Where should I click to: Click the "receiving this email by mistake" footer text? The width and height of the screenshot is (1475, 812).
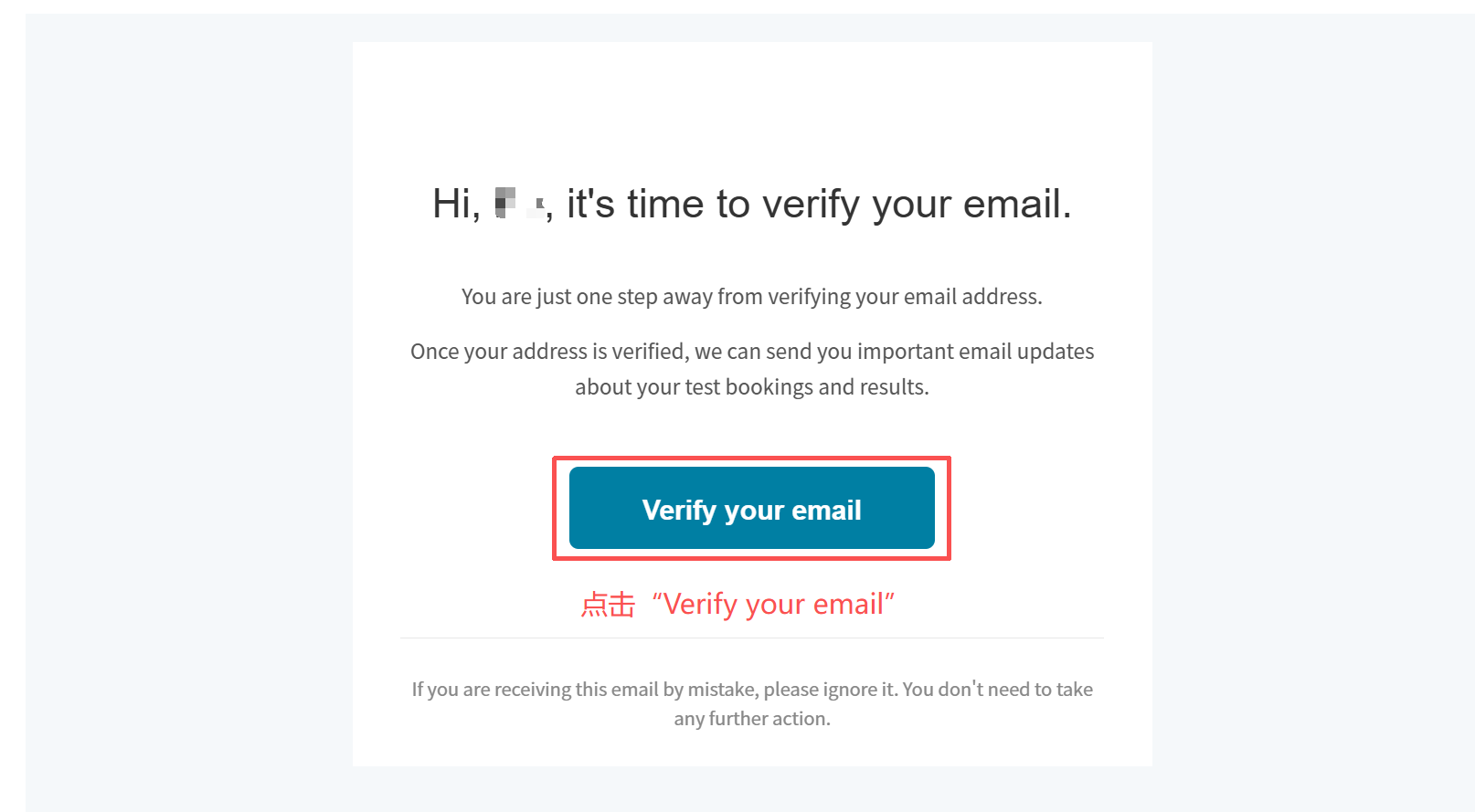pos(585,690)
